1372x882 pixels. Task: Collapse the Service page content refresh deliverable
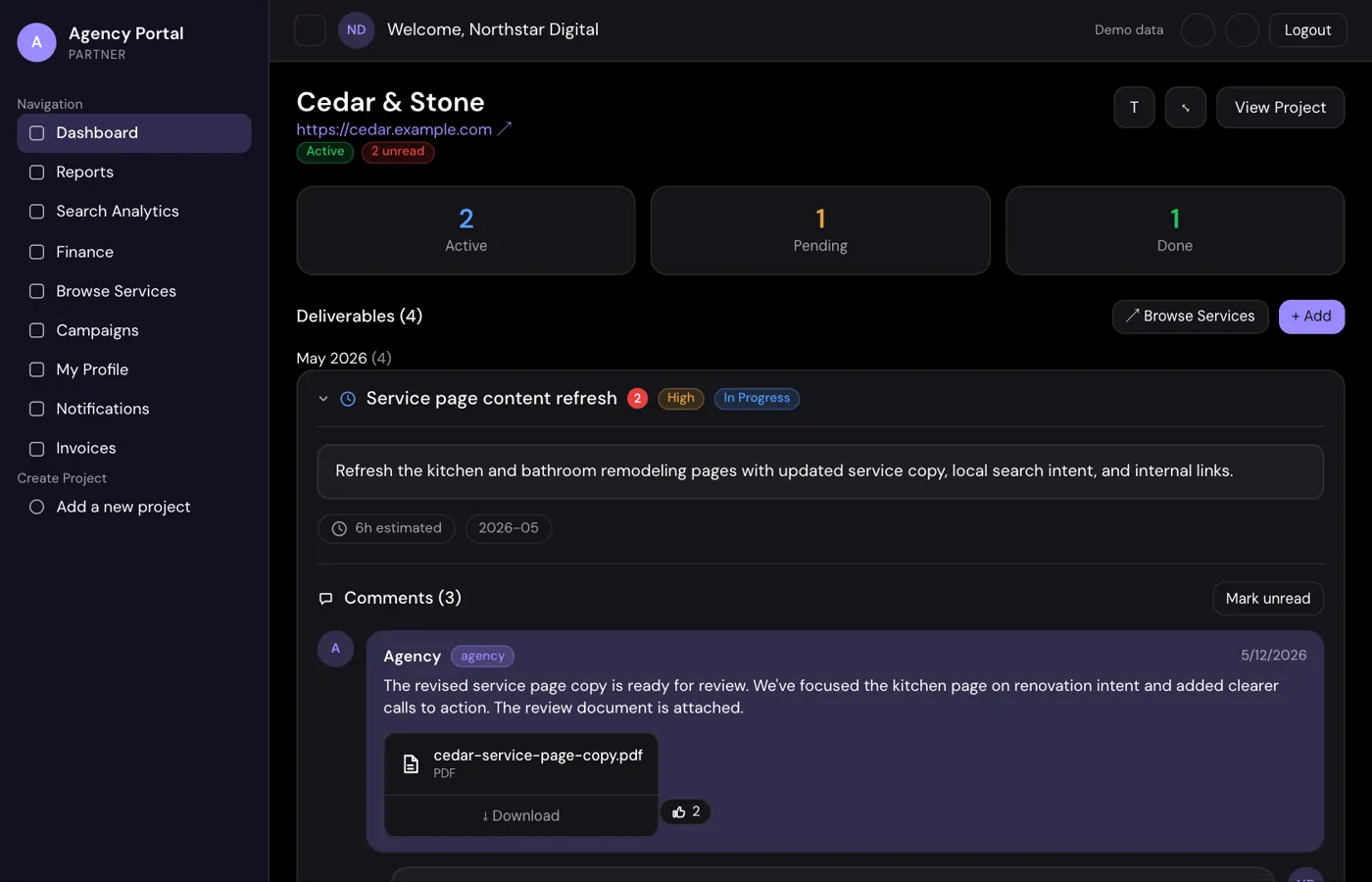click(x=323, y=399)
